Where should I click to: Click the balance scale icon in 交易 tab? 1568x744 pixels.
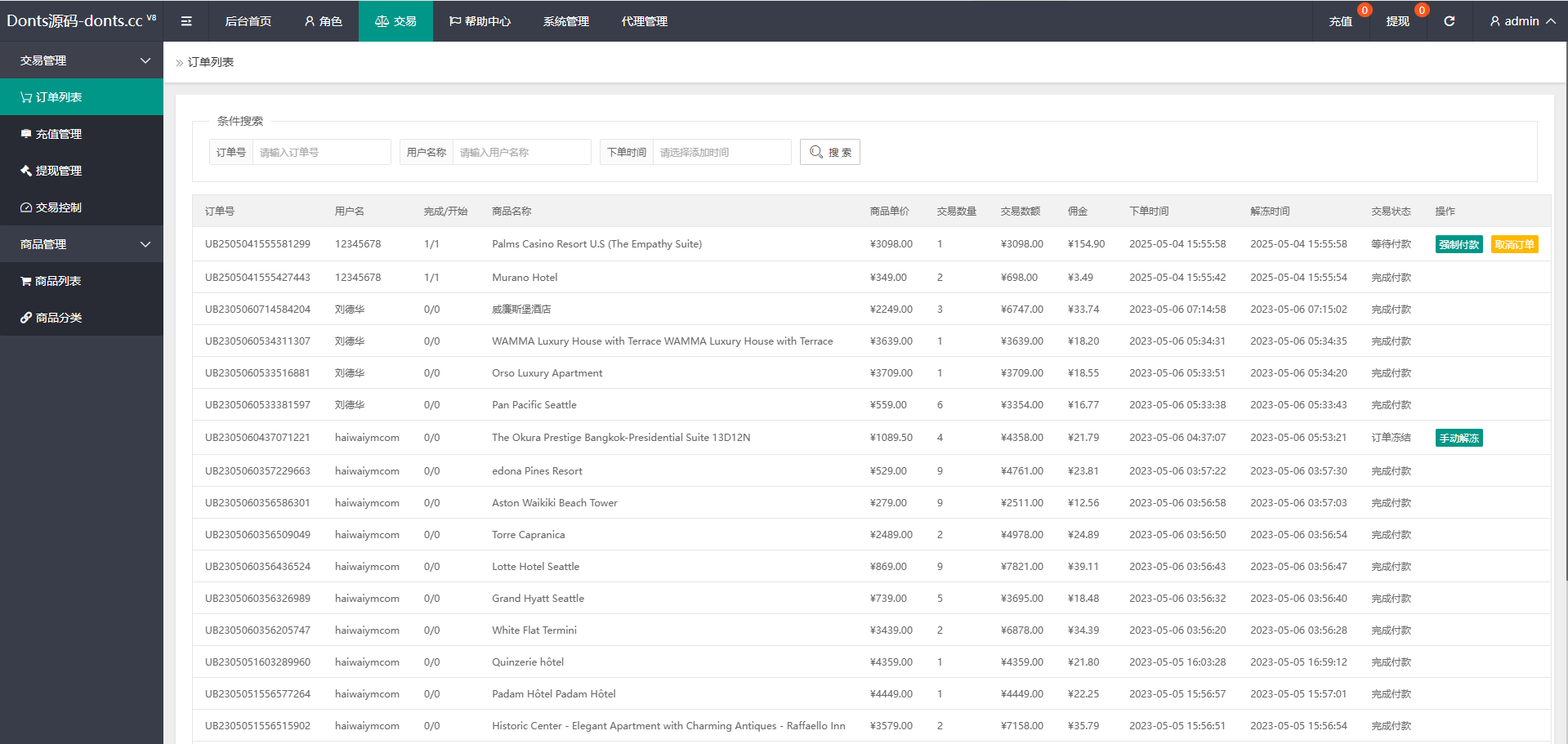382,21
